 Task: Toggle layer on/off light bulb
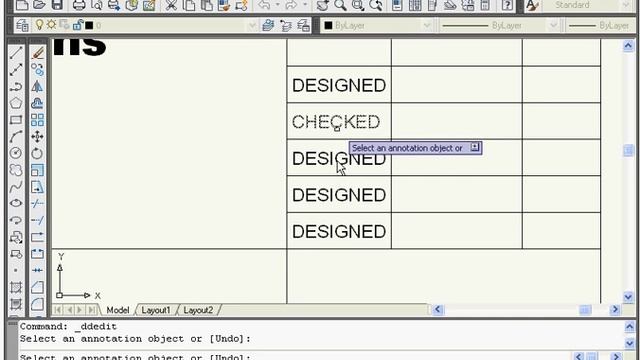coord(39,25)
